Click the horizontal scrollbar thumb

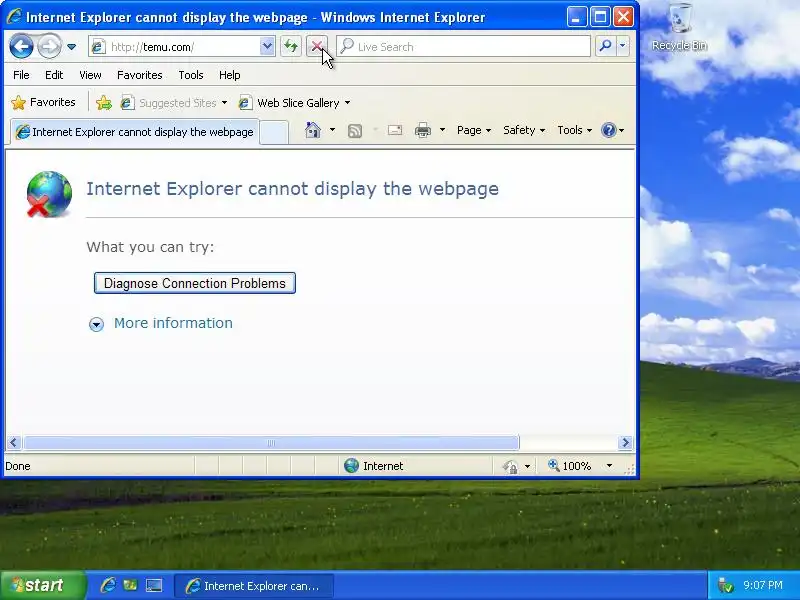pyautogui.click(x=271, y=443)
